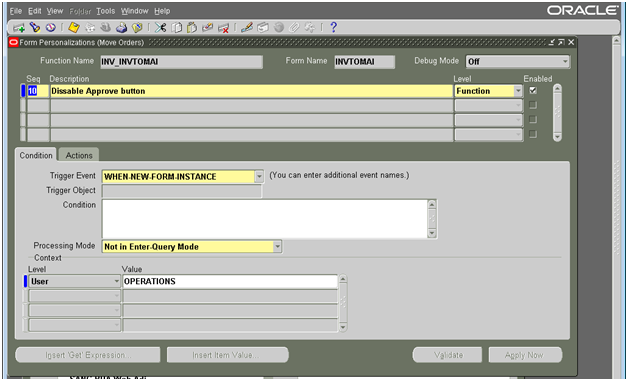Image resolution: width=627 pixels, height=379 pixels.
Task: Click the Form Name field INVTOMAI
Action: point(364,62)
